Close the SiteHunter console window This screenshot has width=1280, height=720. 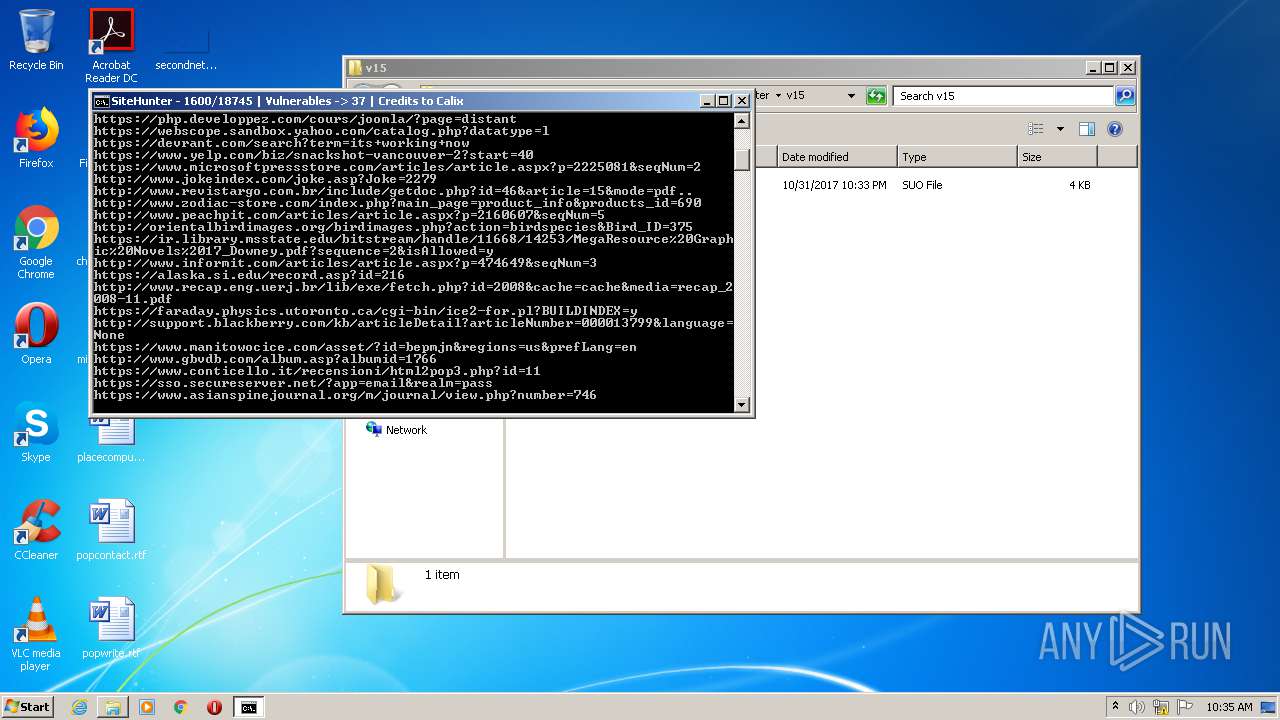[x=742, y=101]
